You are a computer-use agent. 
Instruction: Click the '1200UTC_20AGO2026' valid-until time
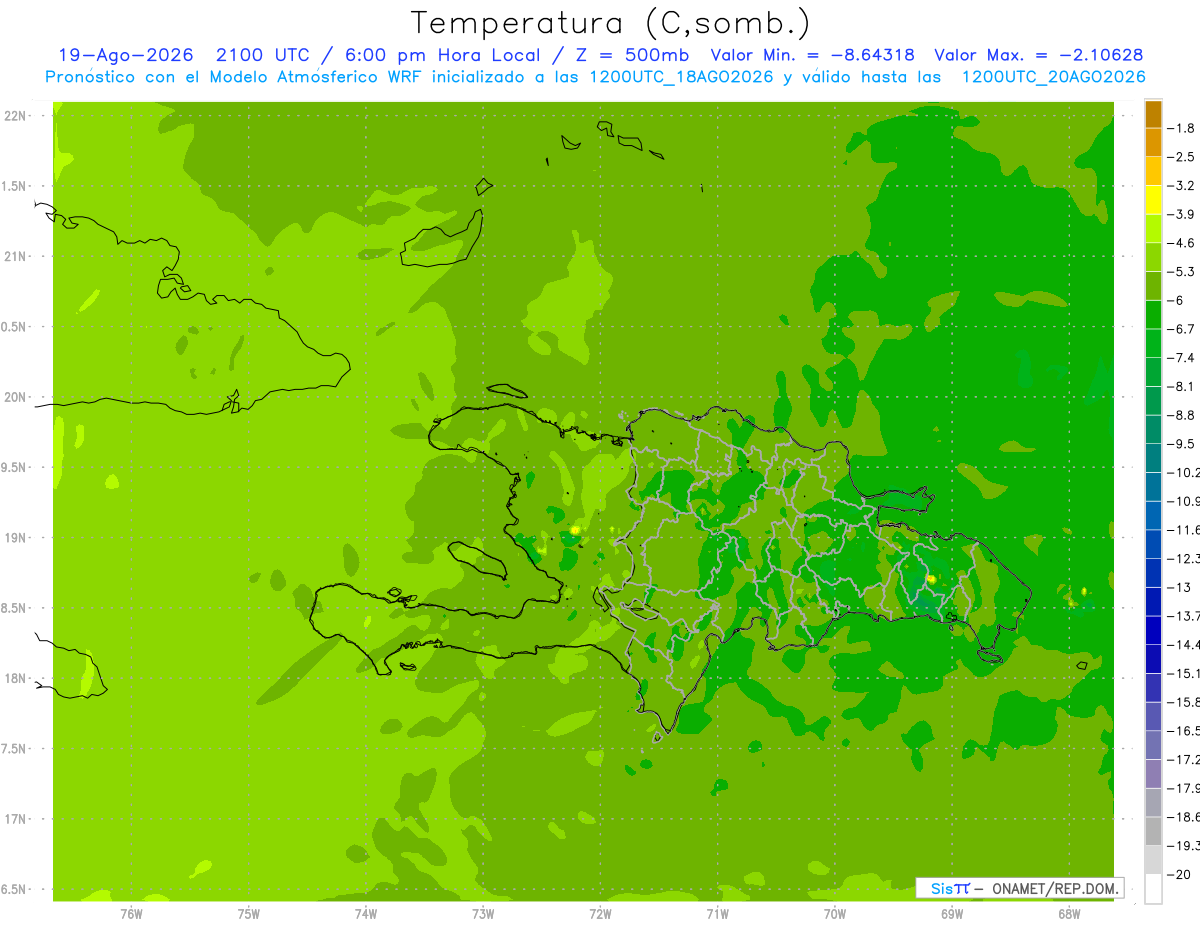point(1053,77)
